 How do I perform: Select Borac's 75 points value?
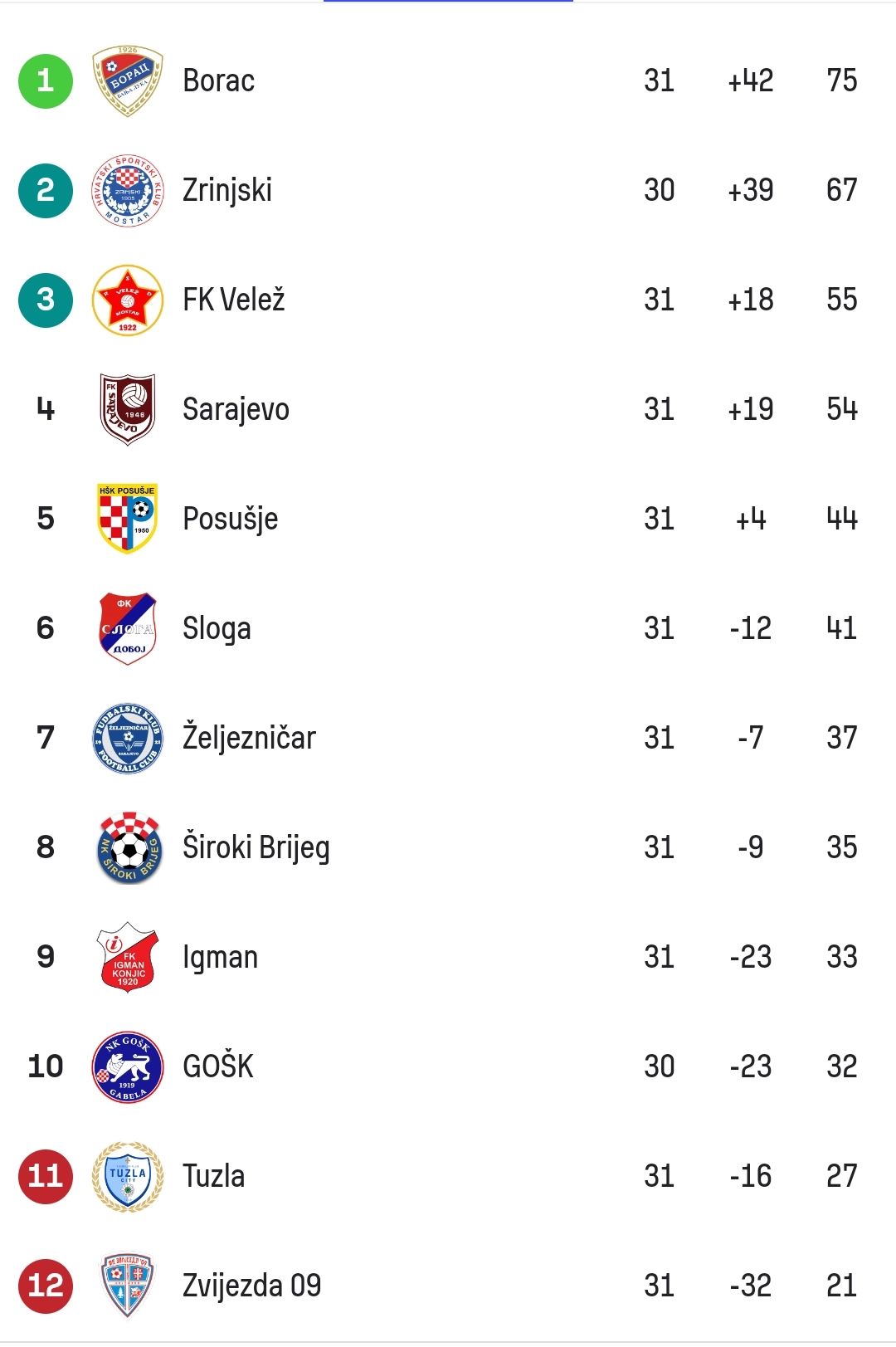pos(842,81)
